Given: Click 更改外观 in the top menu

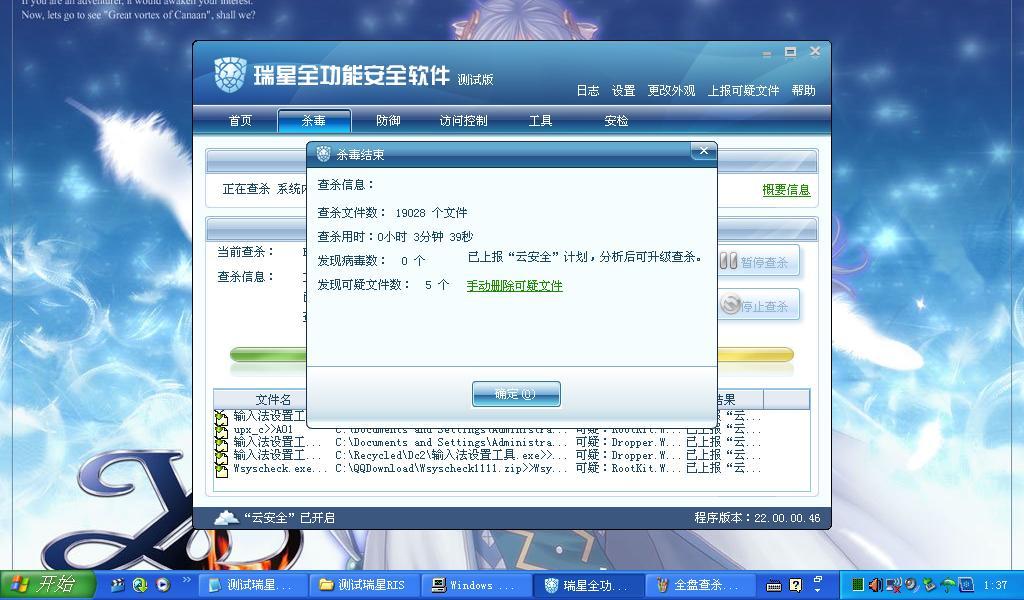Looking at the screenshot, I should pyautogui.click(x=671, y=91).
